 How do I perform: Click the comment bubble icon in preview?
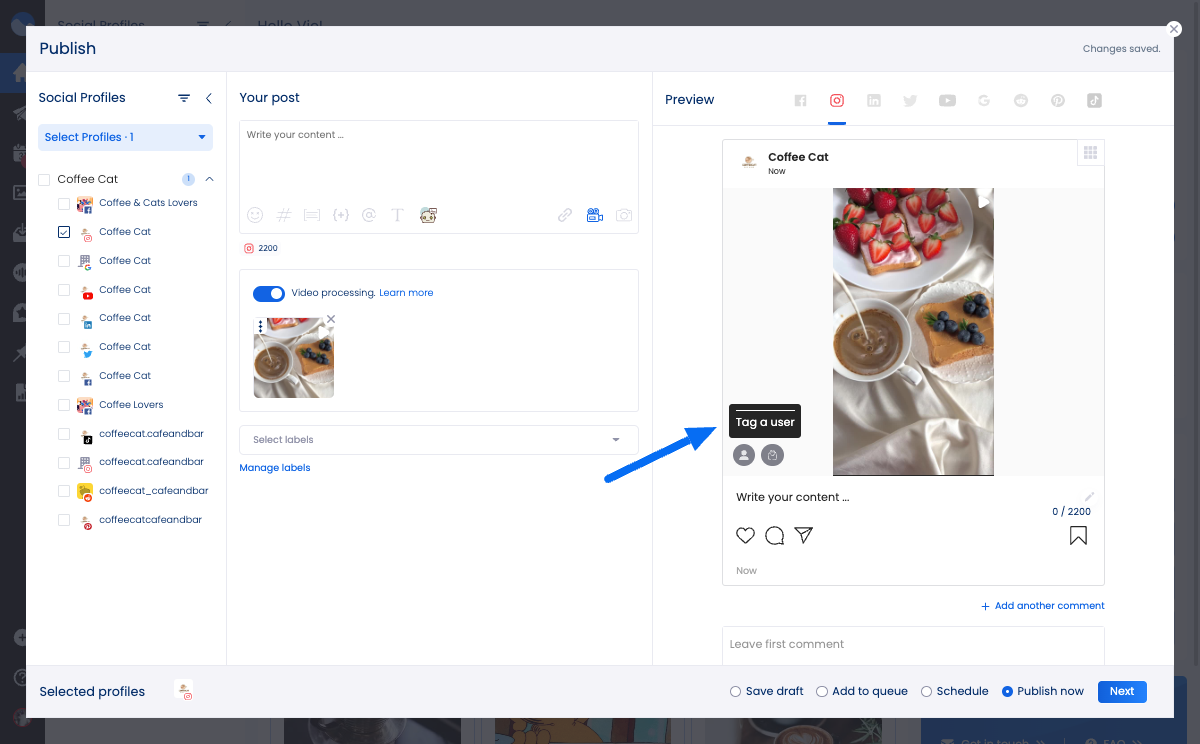coord(774,536)
